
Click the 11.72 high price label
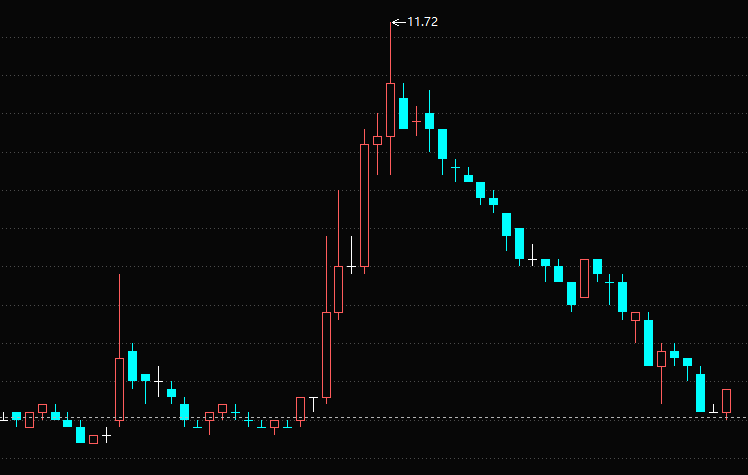click(422, 22)
